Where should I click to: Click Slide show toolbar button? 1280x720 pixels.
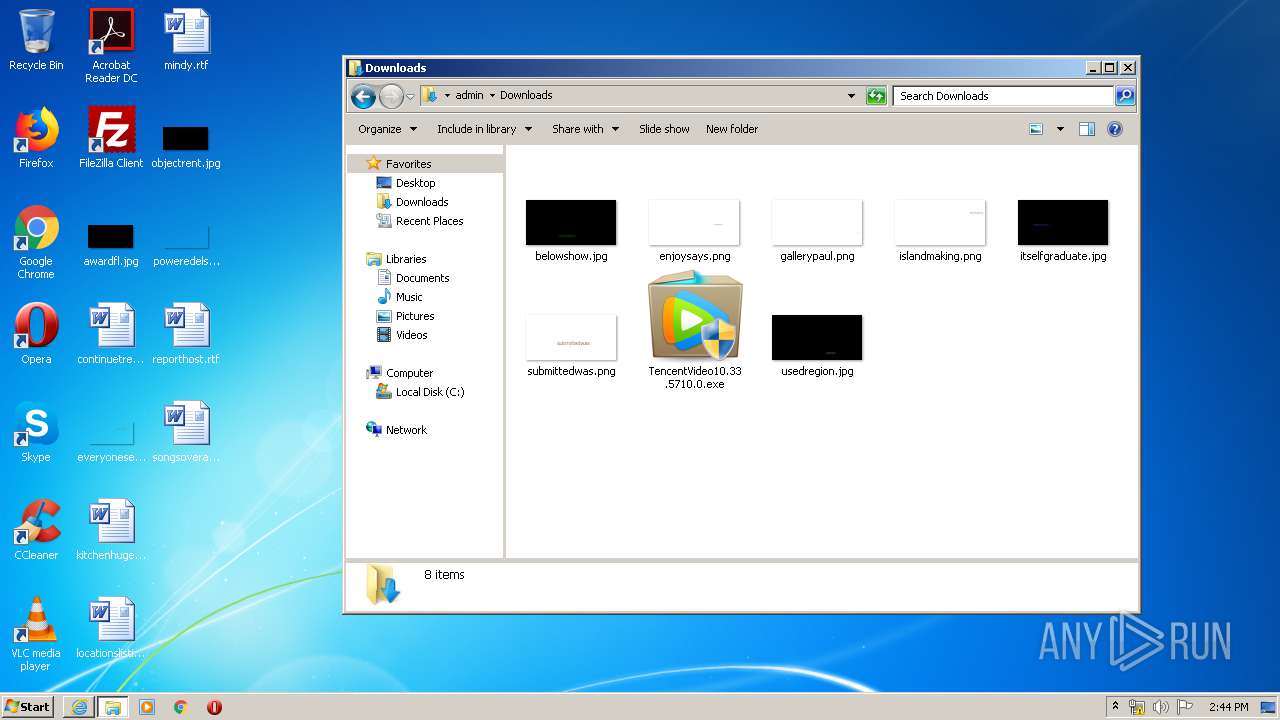click(x=664, y=129)
